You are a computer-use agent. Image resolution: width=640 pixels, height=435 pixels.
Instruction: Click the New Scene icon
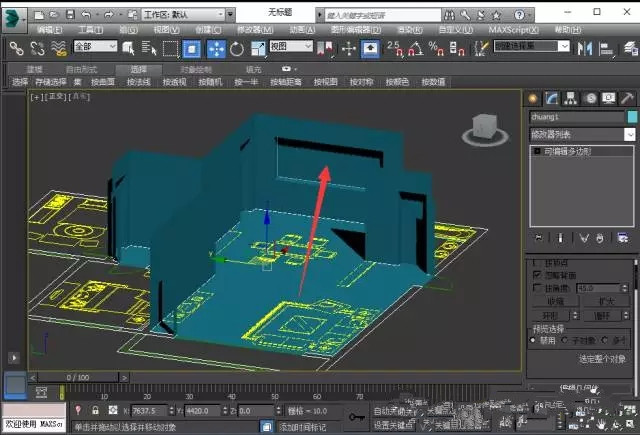point(39,15)
